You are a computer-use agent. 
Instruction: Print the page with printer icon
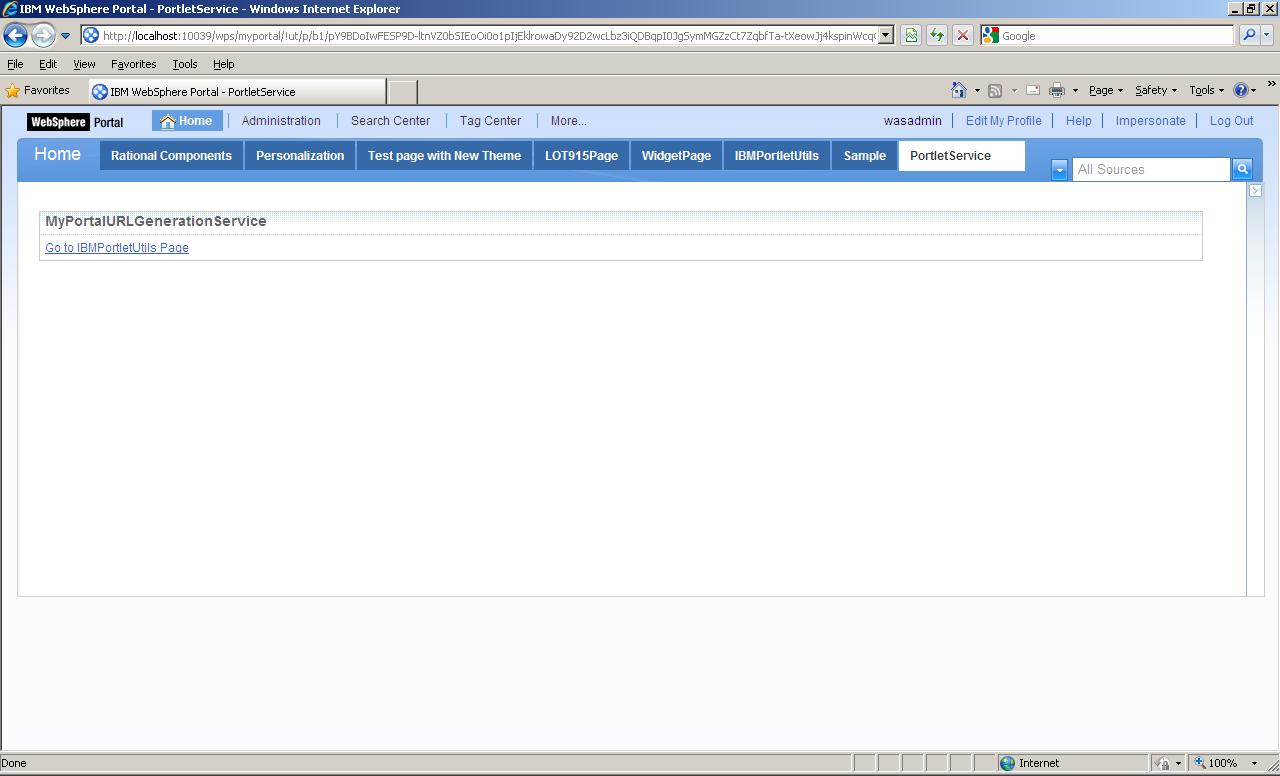[1056, 90]
